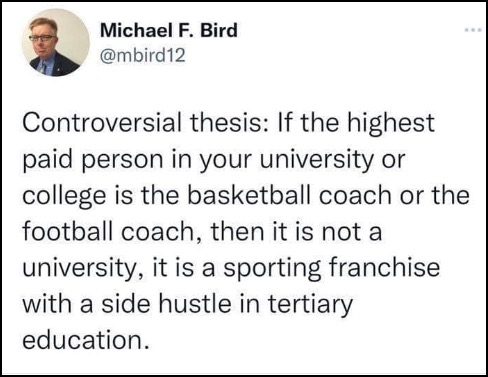The width and height of the screenshot is (488, 377).
Task: Click the words "Controversial thesis:" in the tweet
Action: click(145, 122)
